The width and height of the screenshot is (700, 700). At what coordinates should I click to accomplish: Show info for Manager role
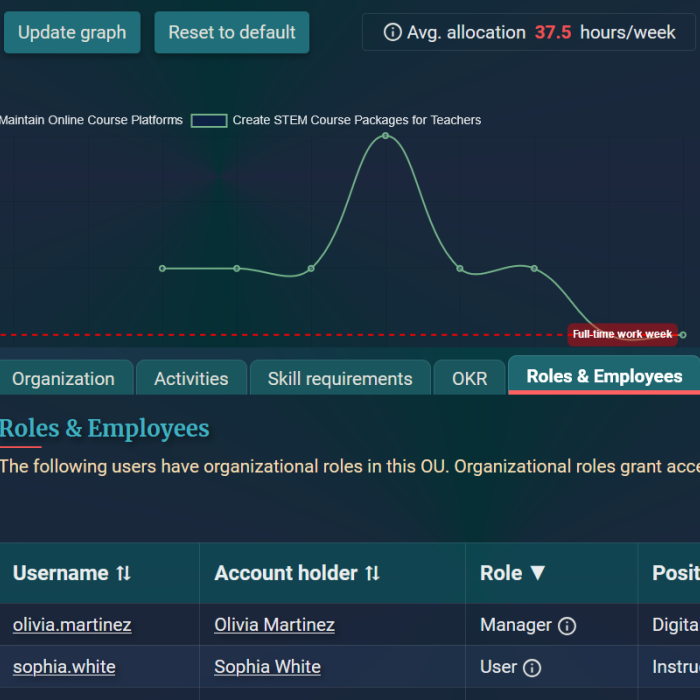coord(567,626)
